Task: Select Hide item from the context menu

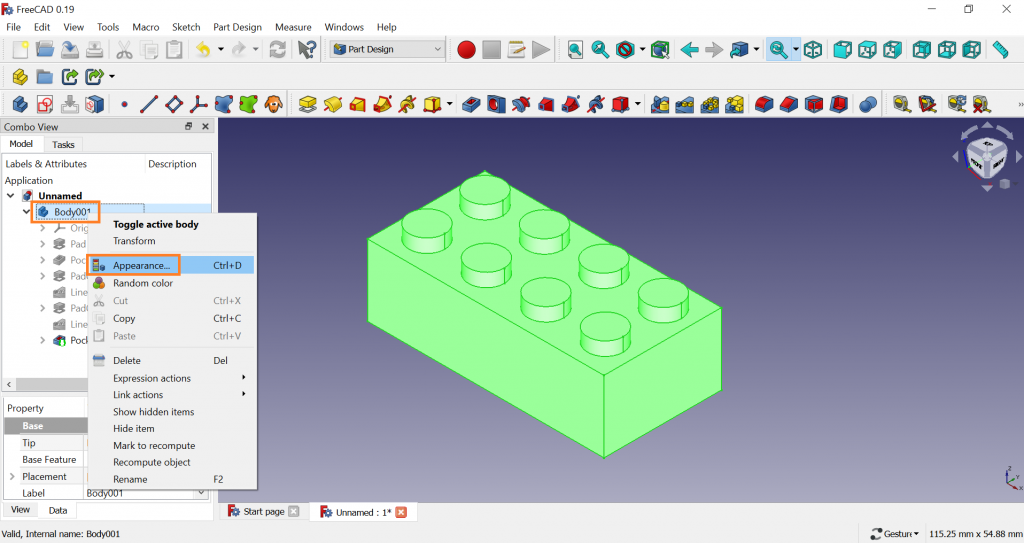Action: pos(134,428)
